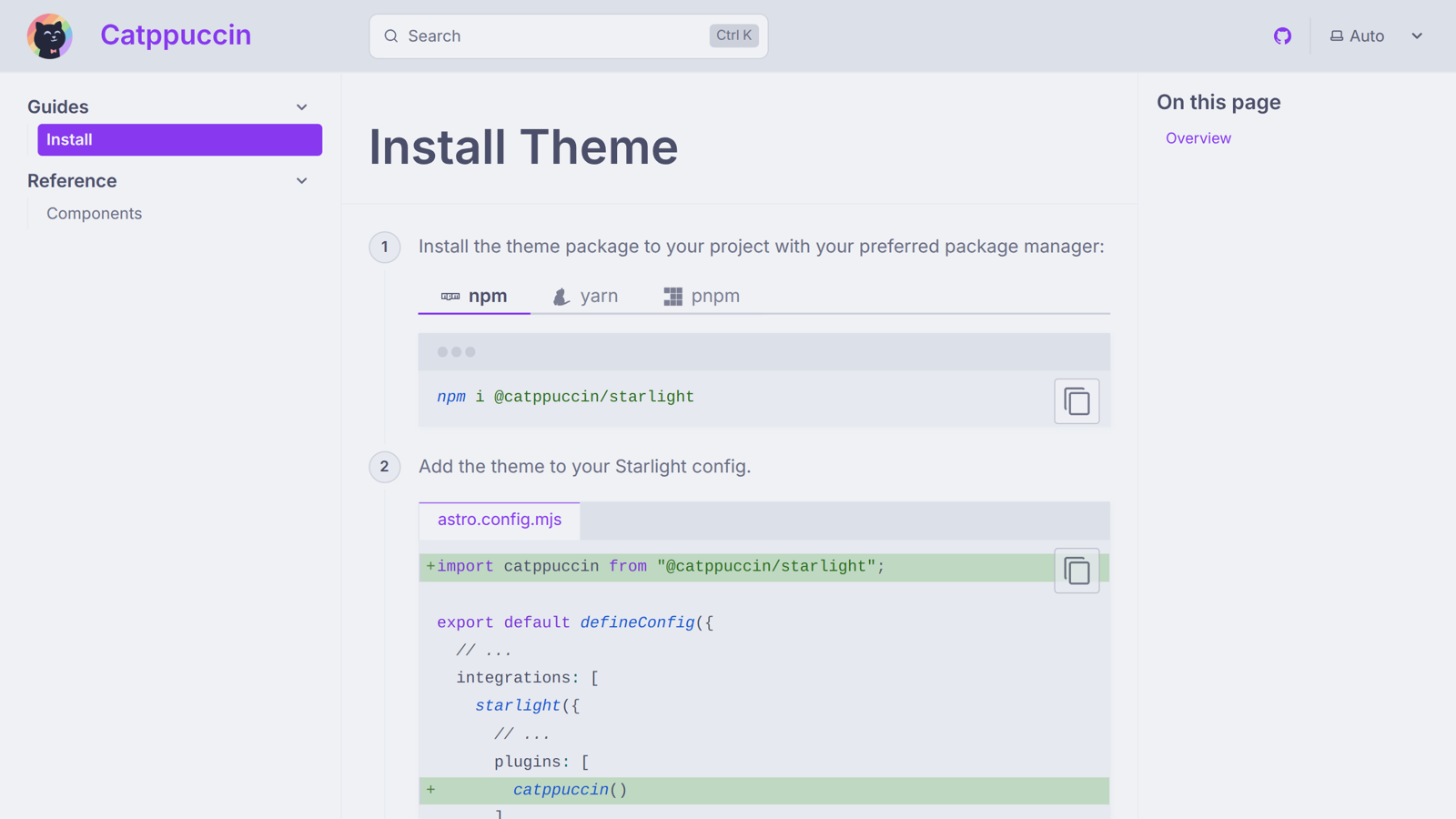Click the highlighted 'catppuccin()' code line

pyautogui.click(x=763, y=790)
